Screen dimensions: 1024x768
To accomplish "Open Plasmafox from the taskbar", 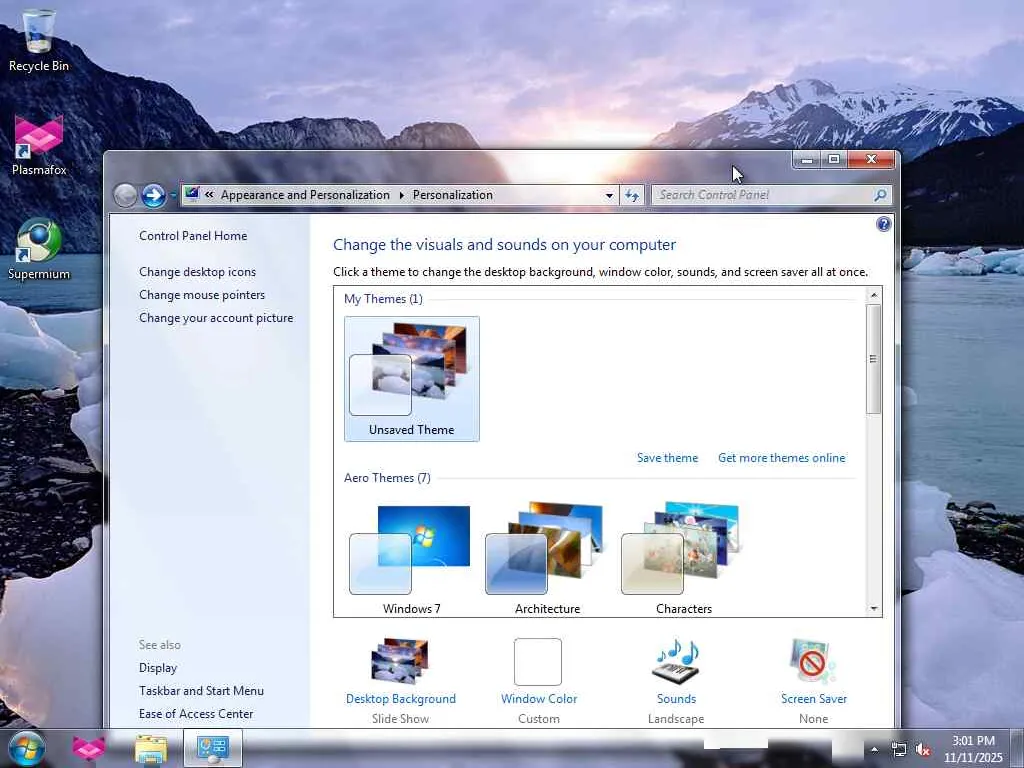I will point(88,748).
